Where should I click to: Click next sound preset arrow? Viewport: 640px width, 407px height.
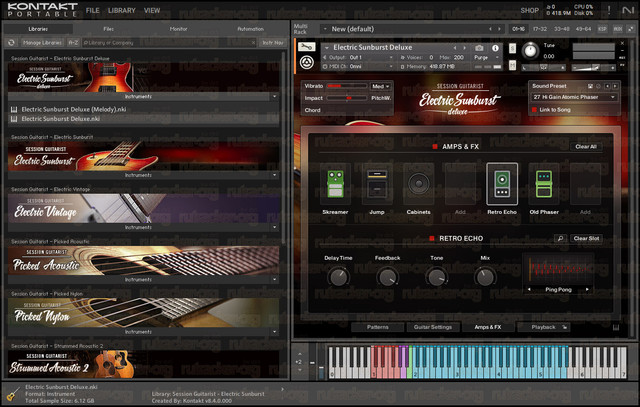tap(615, 86)
